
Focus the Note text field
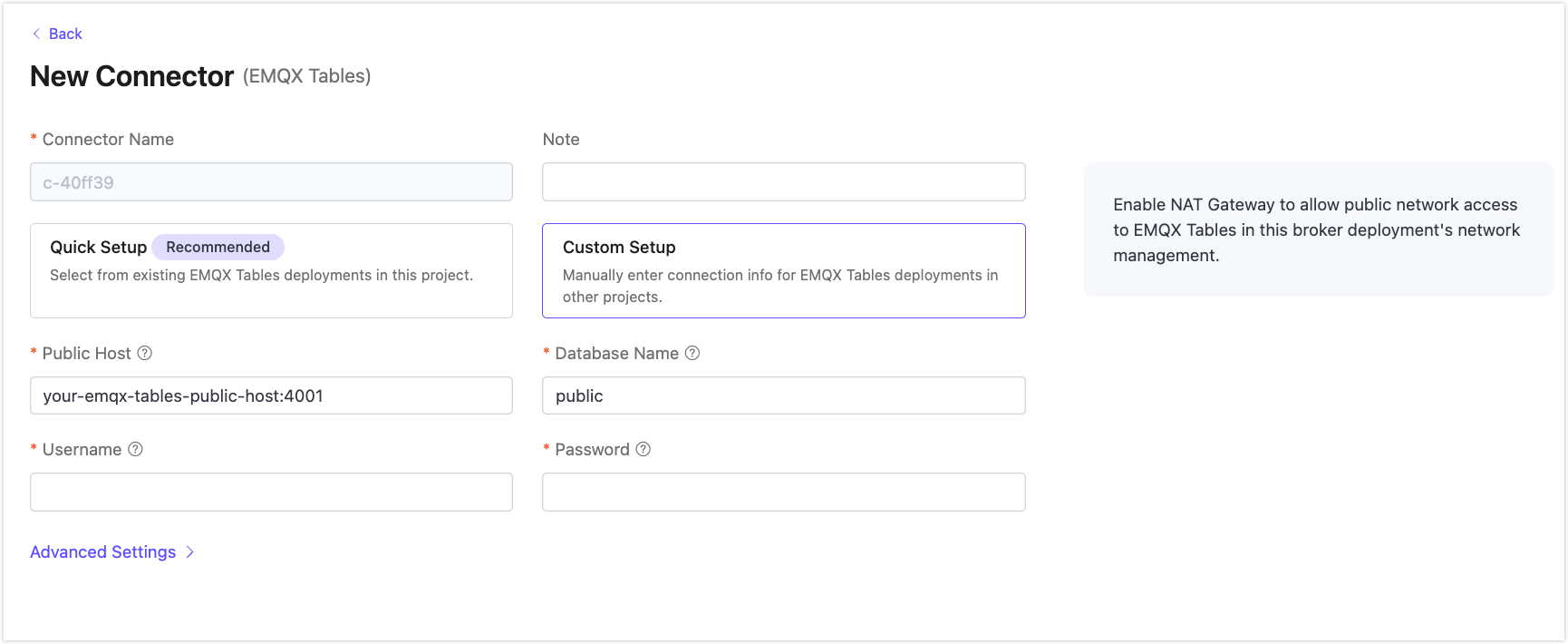[x=783, y=182]
